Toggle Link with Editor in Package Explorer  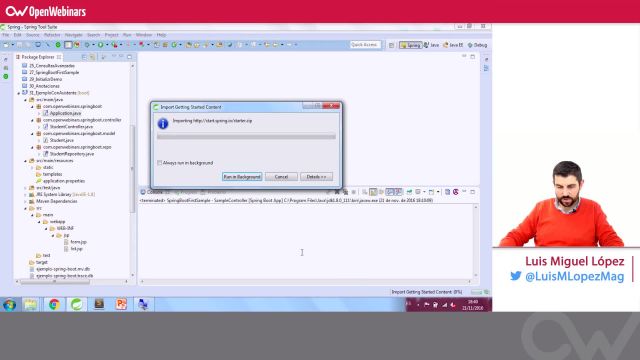[x=92, y=57]
